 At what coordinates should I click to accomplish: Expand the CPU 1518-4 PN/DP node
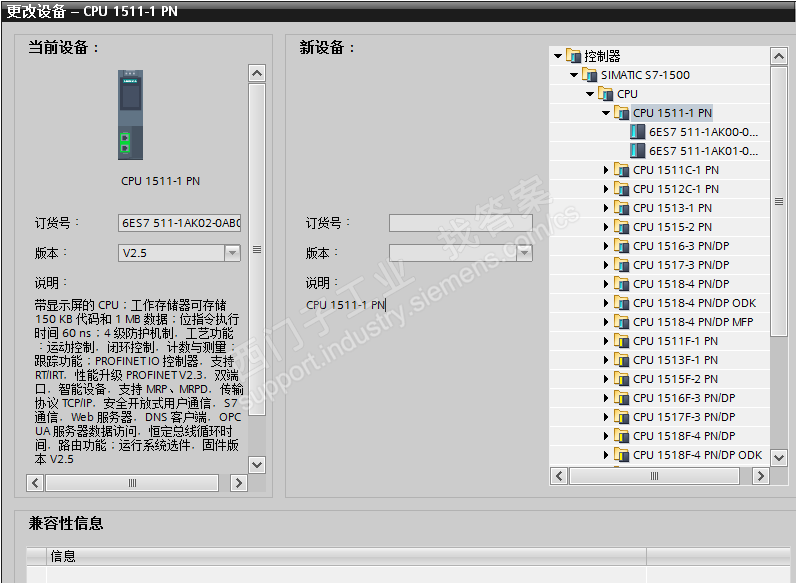point(606,284)
